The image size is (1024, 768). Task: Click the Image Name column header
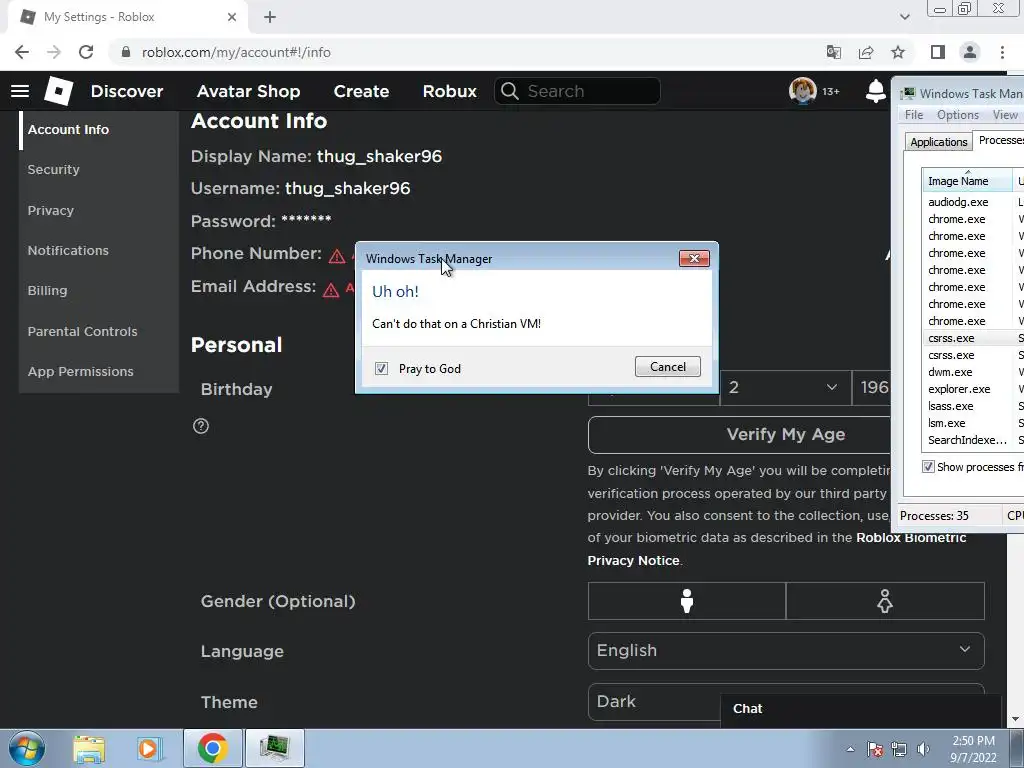pos(967,180)
